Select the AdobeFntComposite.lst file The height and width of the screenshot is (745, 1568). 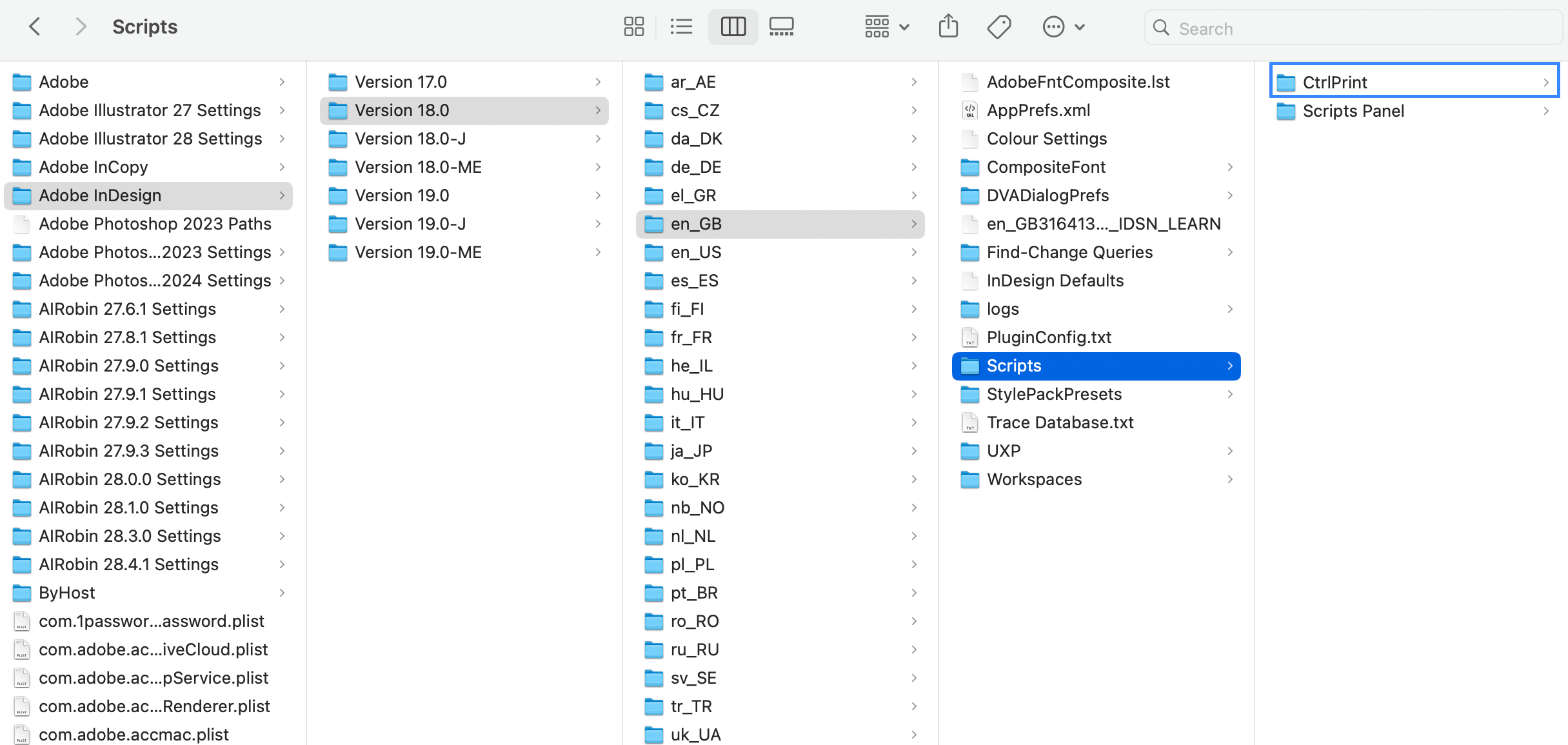[1096, 82]
